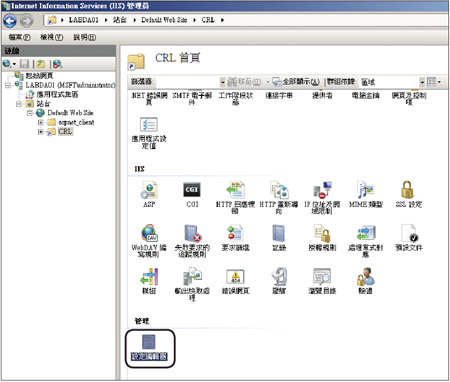Open the MIME types icon
450x382 pixels.
[x=365, y=190]
